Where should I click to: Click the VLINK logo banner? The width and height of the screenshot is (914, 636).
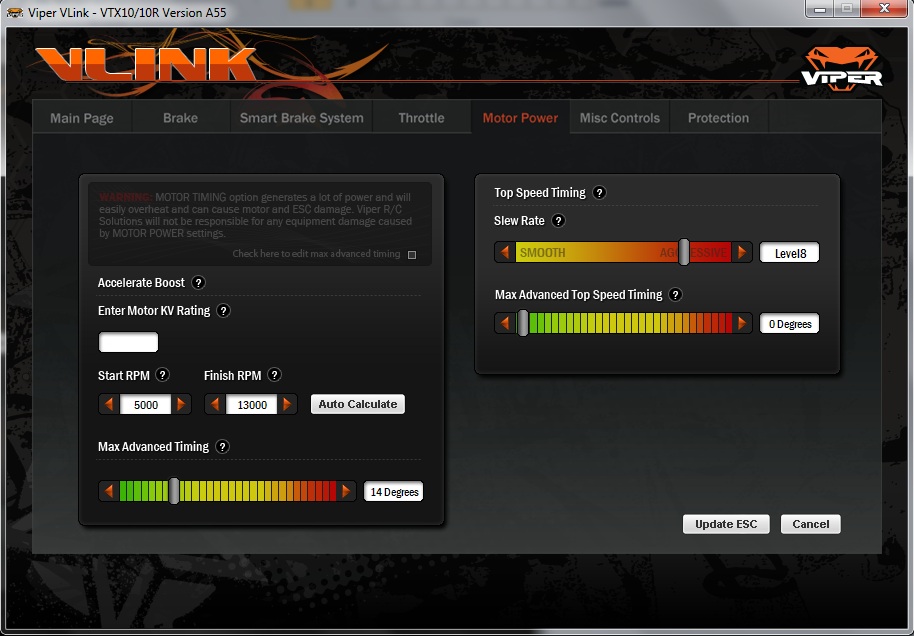(x=146, y=63)
